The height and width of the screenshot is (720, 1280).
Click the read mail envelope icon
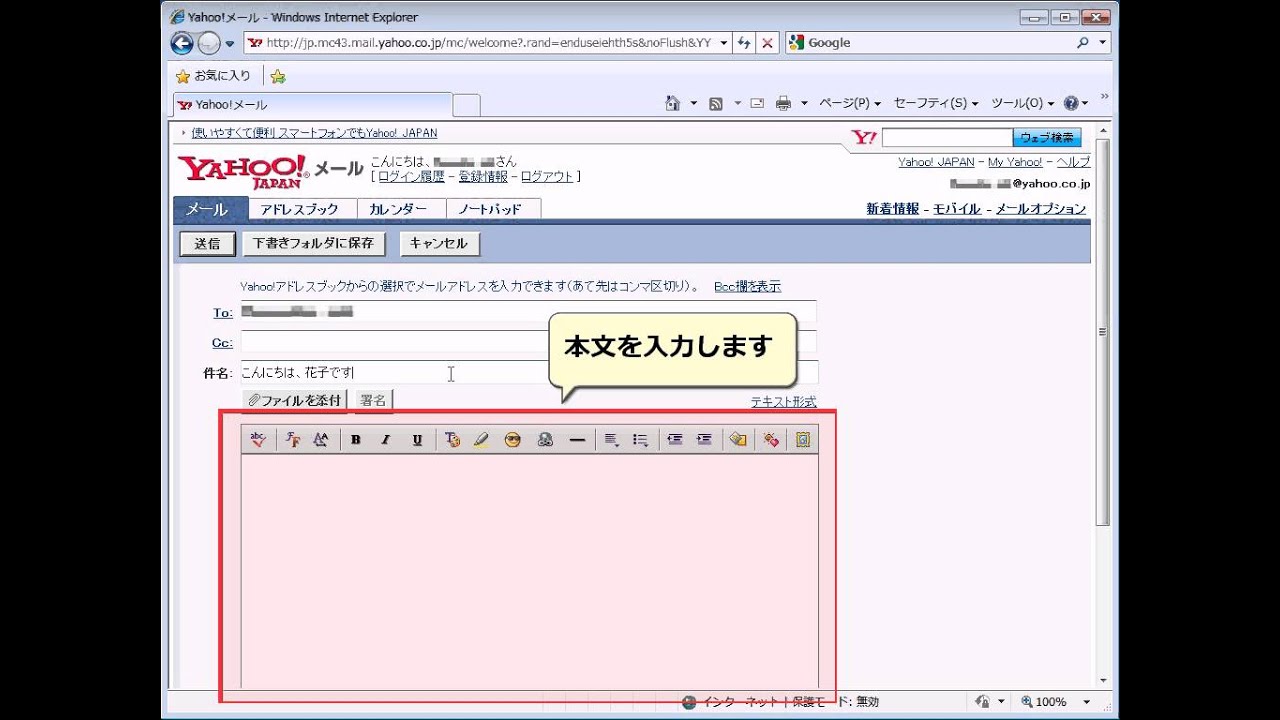757,103
